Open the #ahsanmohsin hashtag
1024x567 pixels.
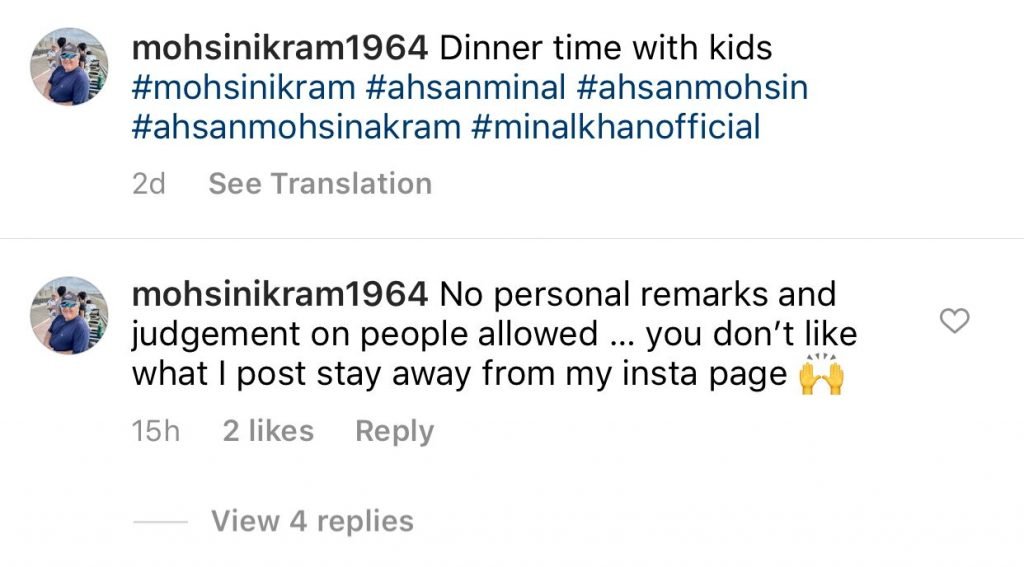coord(692,88)
